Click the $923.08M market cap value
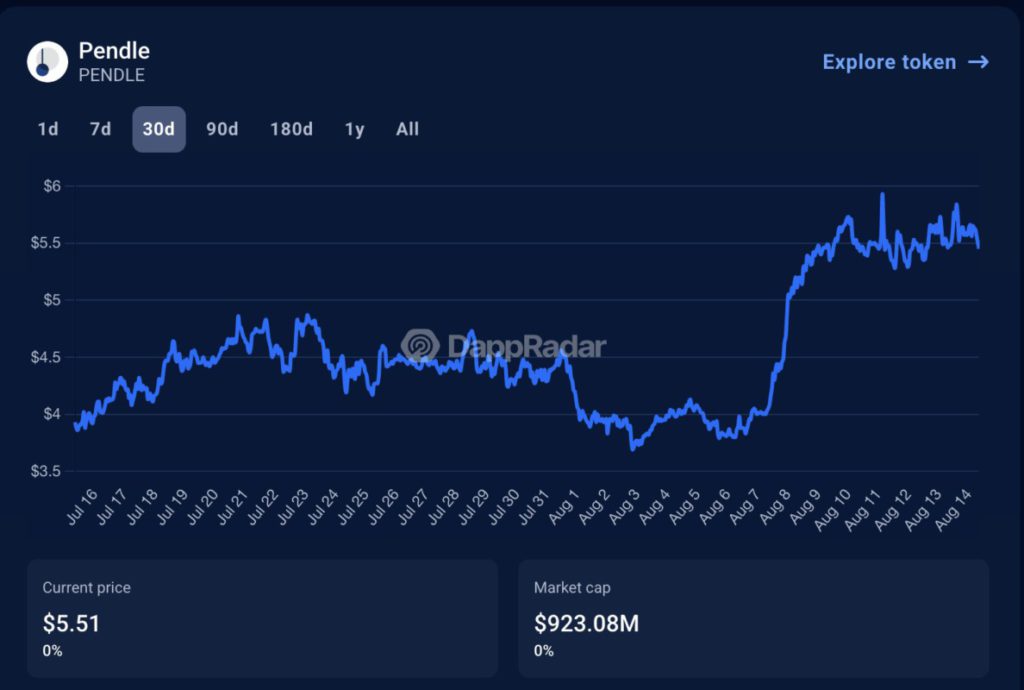Viewport: 1024px width, 690px height. pos(586,624)
